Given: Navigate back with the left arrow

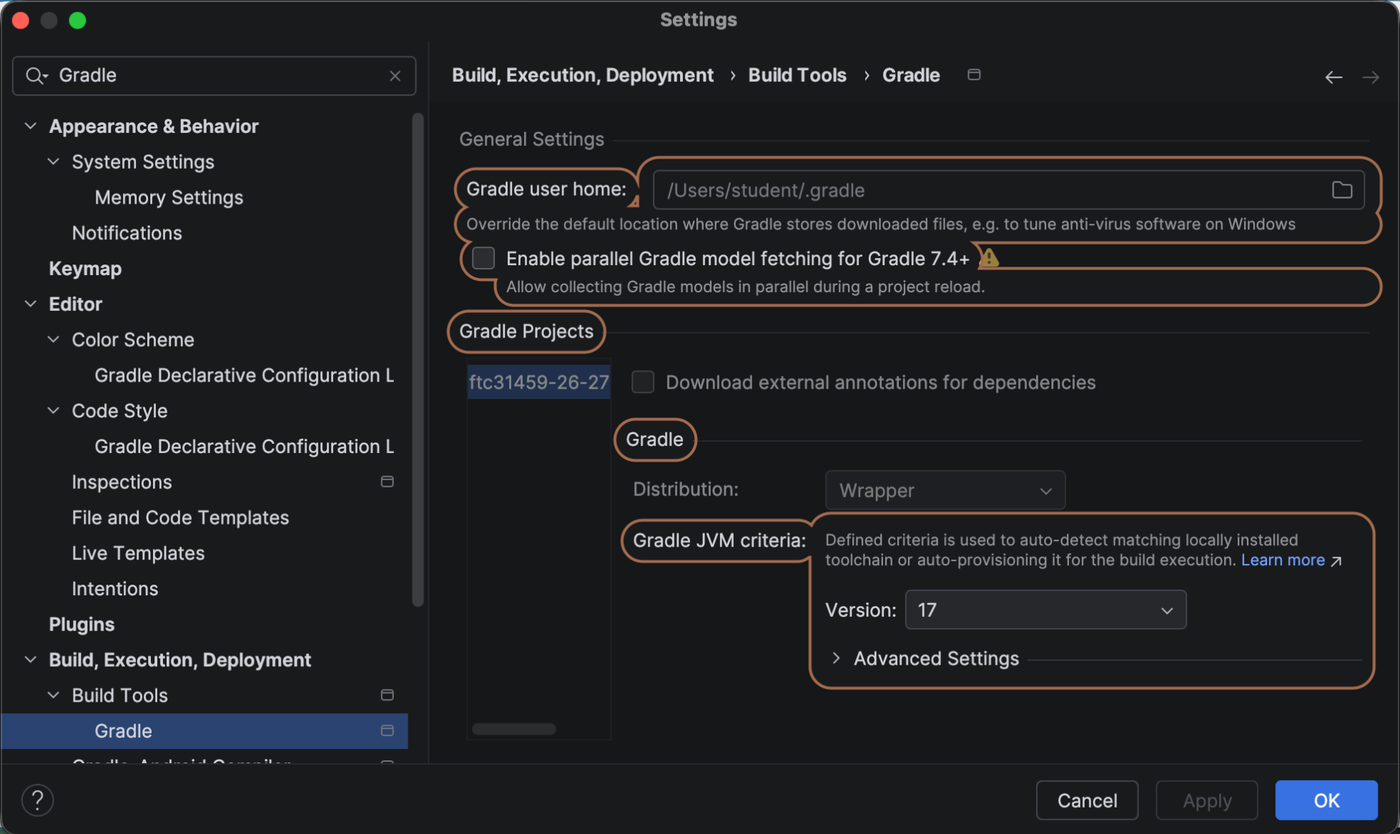Looking at the screenshot, I should pos(1333,77).
